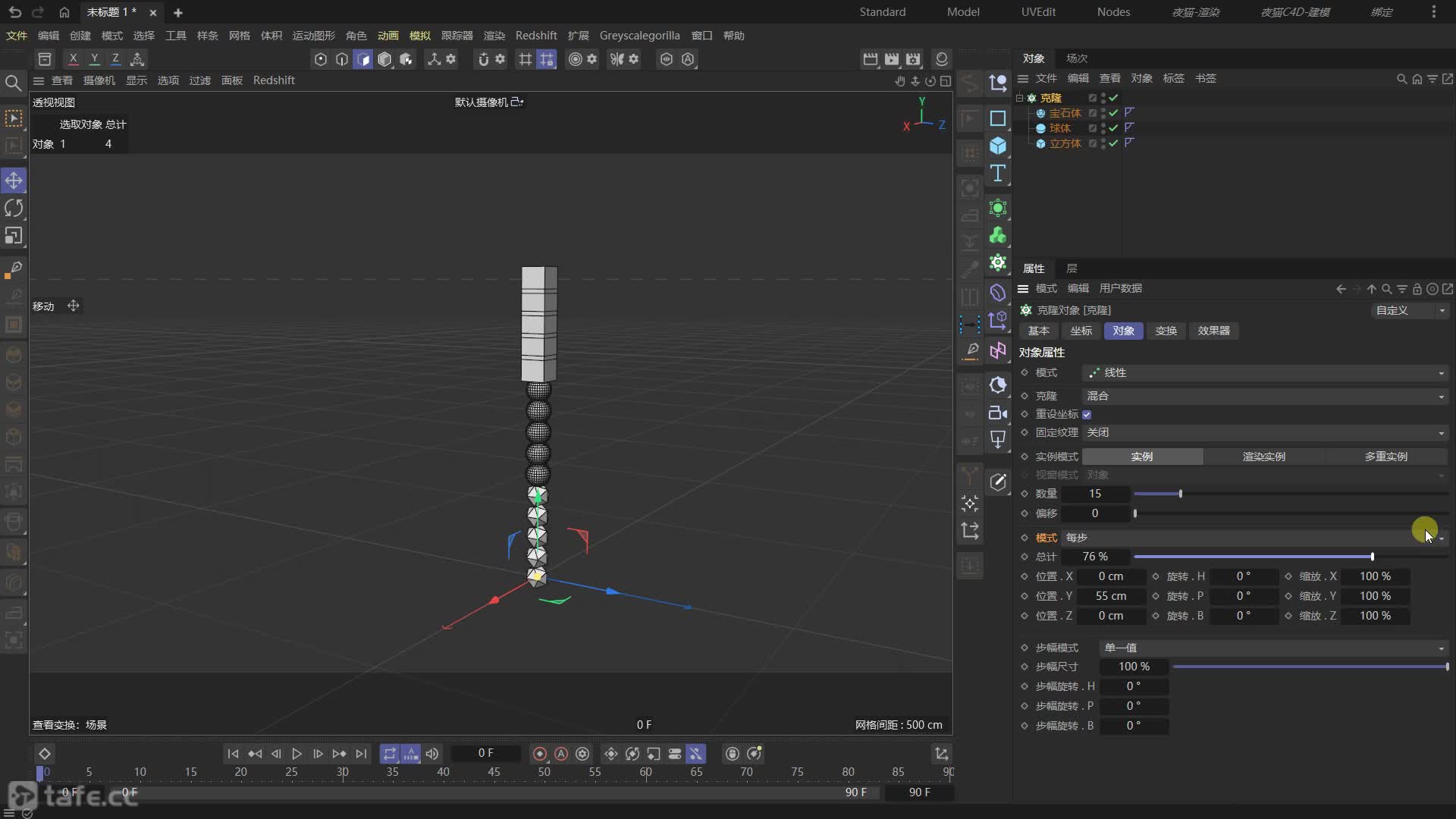Screen dimensions: 1456x819
Task: Click the Enable Snap icon
Action: [x=483, y=58]
